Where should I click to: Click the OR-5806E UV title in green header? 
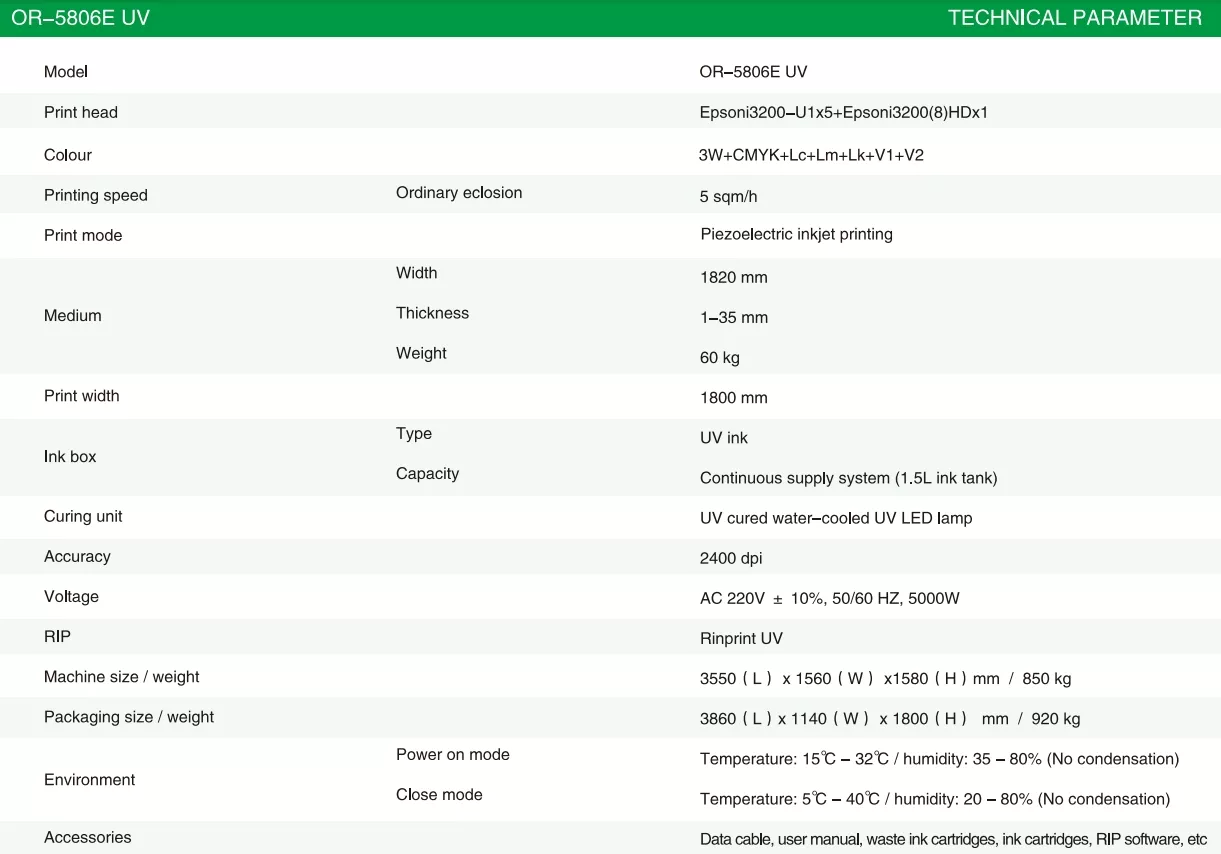coord(80,18)
